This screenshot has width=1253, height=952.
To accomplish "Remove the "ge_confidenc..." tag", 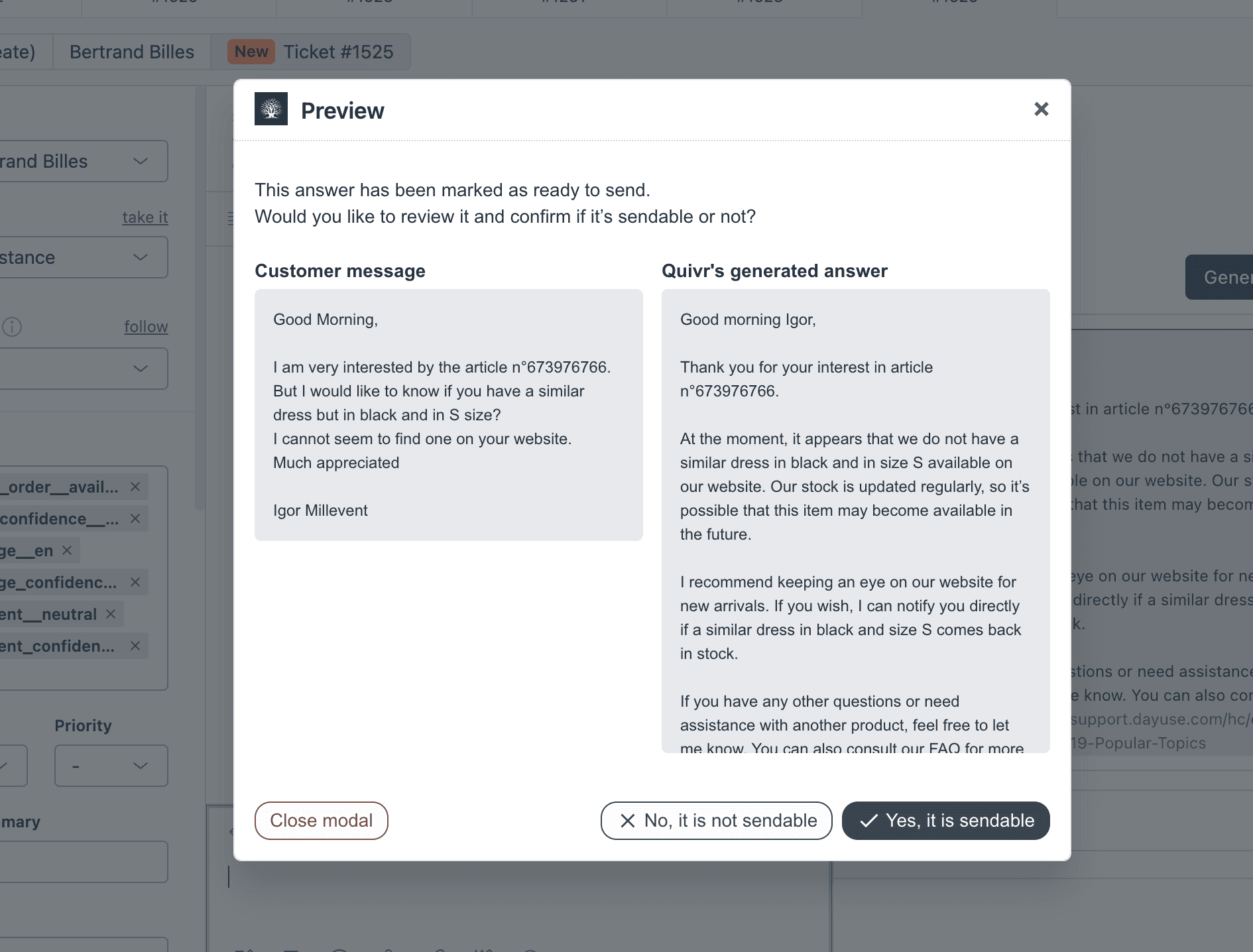I will pyautogui.click(x=135, y=582).
